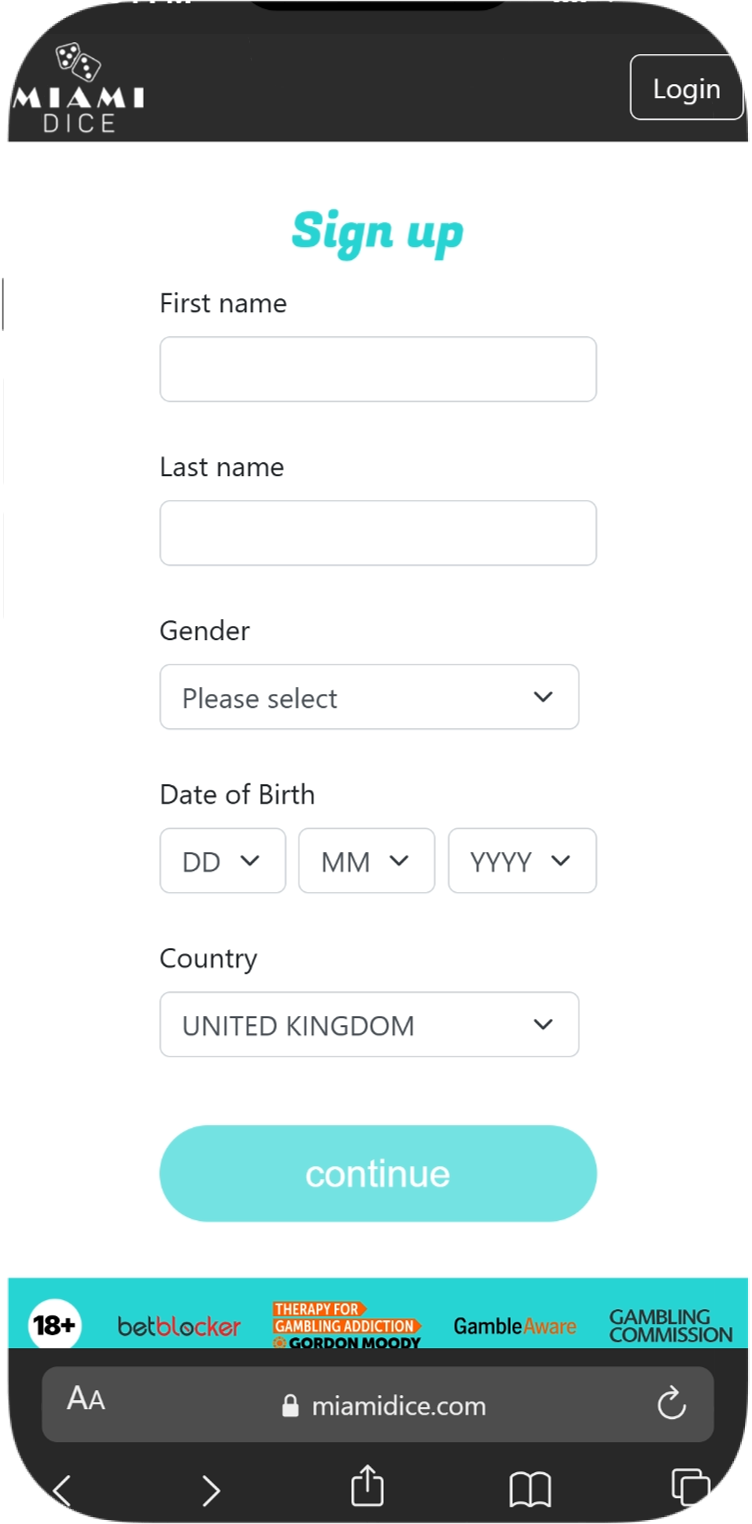Open the YYYY year selector

pos(521,861)
